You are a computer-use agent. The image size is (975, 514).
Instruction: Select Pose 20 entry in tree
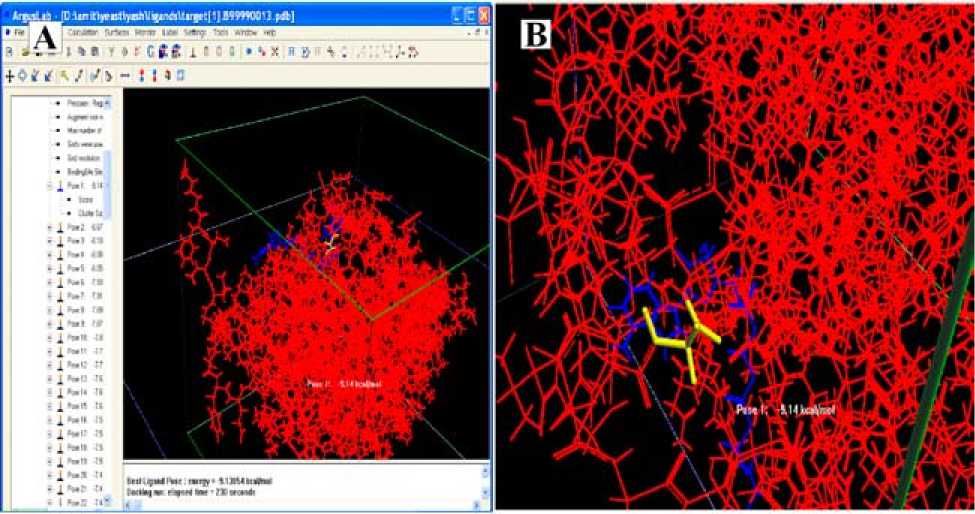(x=85, y=475)
